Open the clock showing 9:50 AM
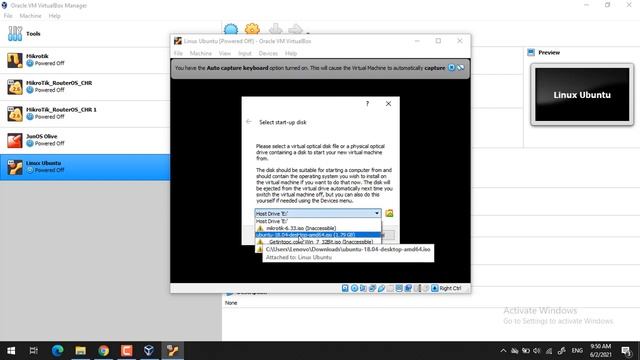The width and height of the screenshot is (640, 360). (x=601, y=351)
